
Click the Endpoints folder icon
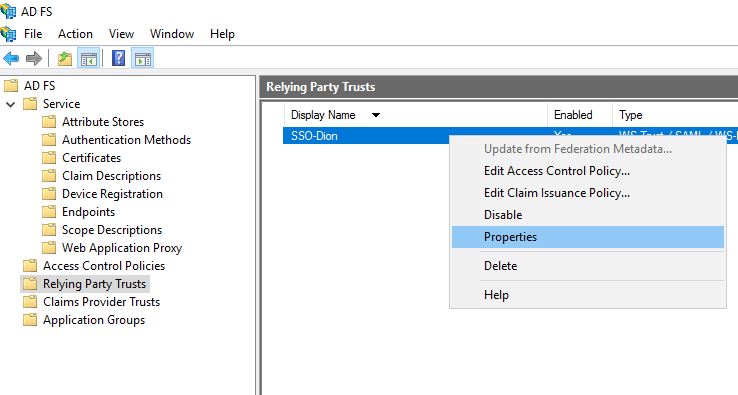coord(49,212)
